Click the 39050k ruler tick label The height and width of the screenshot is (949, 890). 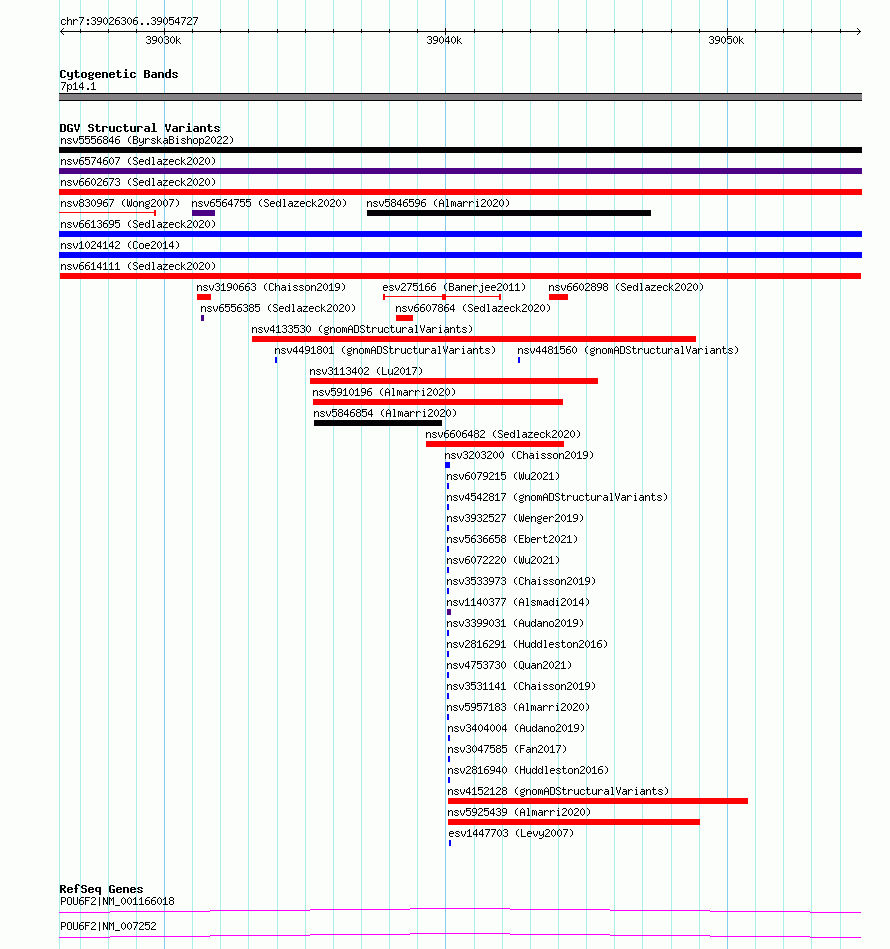pos(726,41)
